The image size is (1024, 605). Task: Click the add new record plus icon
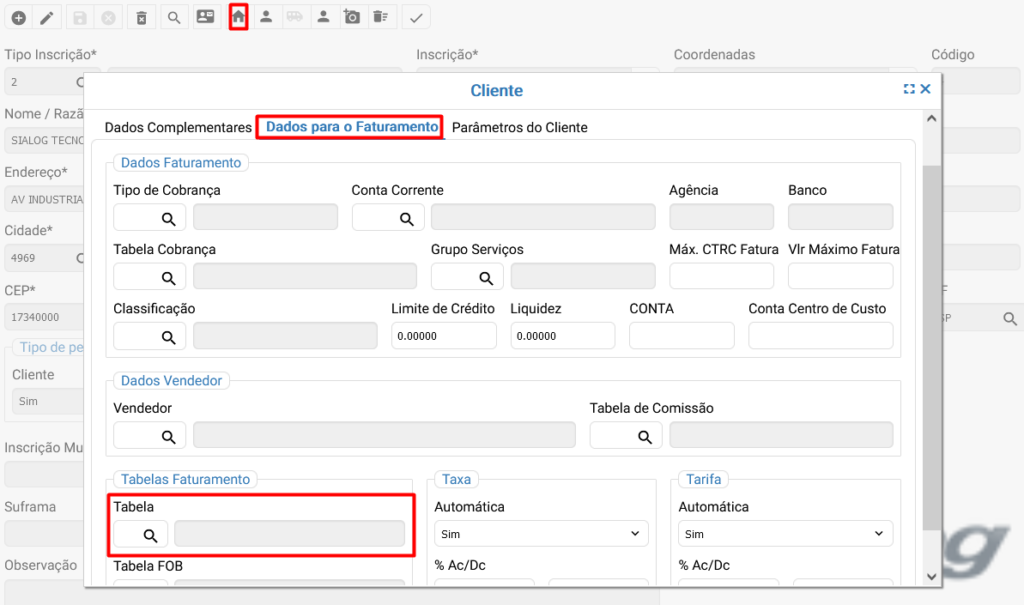pos(18,17)
